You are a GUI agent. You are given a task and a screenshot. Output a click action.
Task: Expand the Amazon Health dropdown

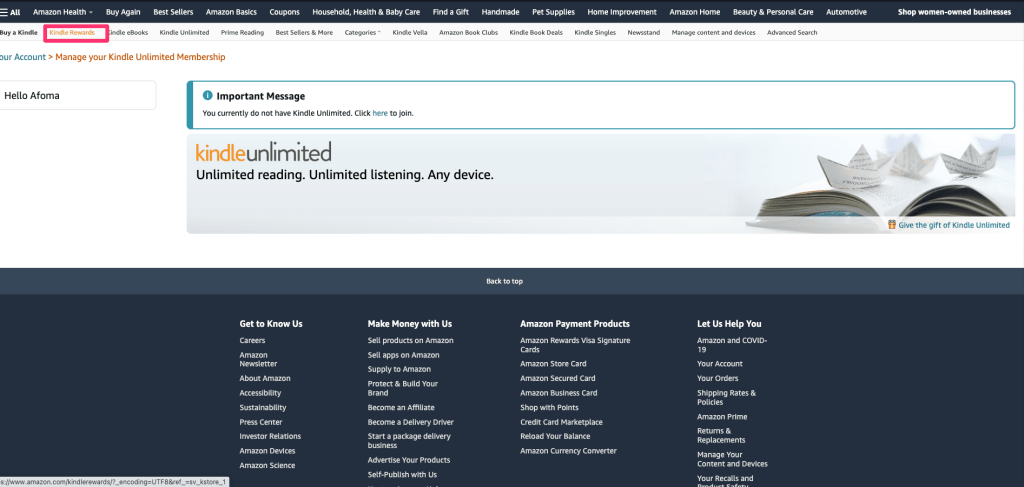pyautogui.click(x=63, y=12)
